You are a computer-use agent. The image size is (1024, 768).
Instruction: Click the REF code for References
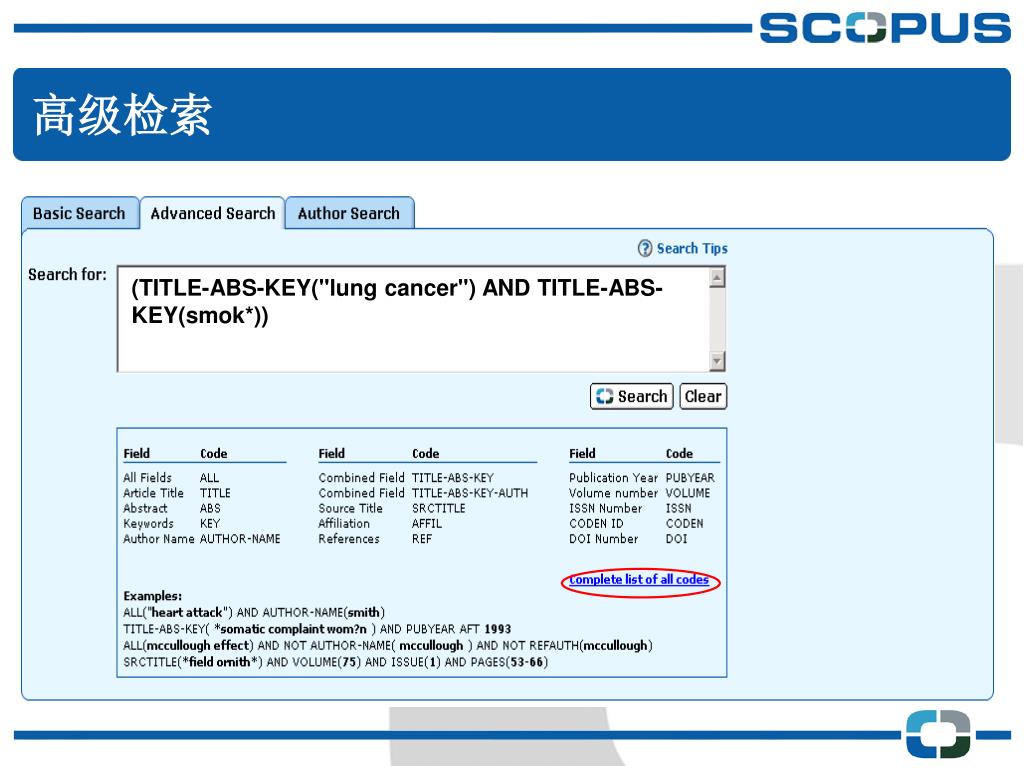tap(422, 539)
